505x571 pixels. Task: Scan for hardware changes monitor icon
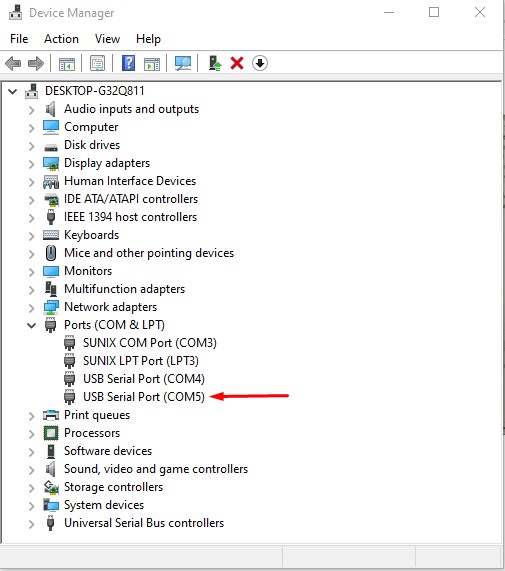coord(183,63)
